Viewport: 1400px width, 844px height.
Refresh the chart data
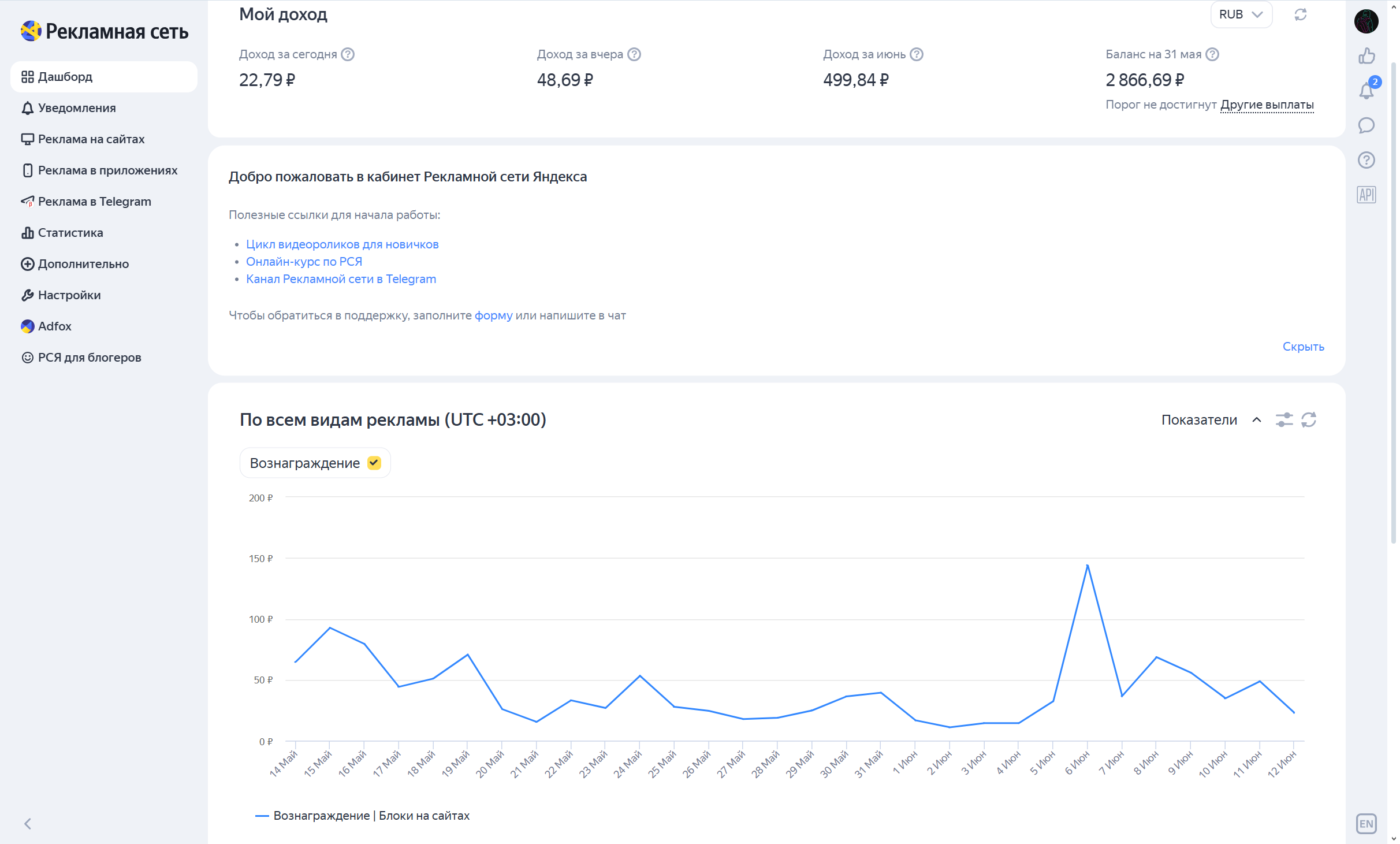tap(1308, 420)
